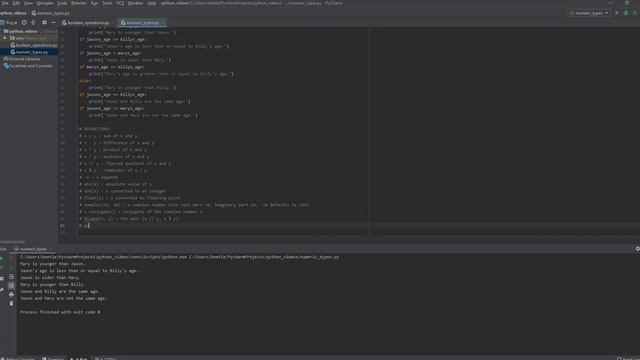Open the Python Console tool window
The width and height of the screenshot is (640, 360).
click(18, 358)
